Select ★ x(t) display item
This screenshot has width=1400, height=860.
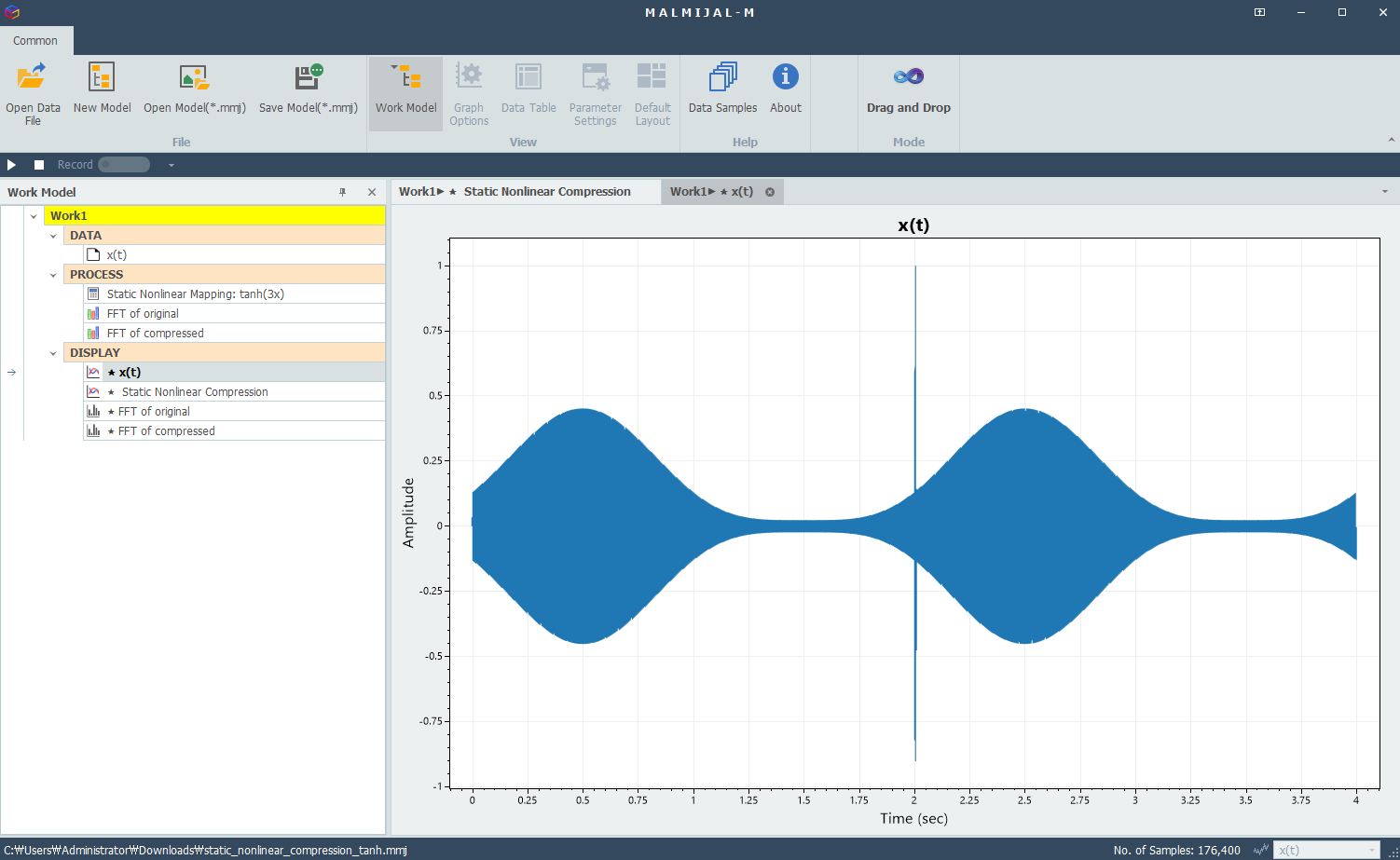pyautogui.click(x=233, y=372)
